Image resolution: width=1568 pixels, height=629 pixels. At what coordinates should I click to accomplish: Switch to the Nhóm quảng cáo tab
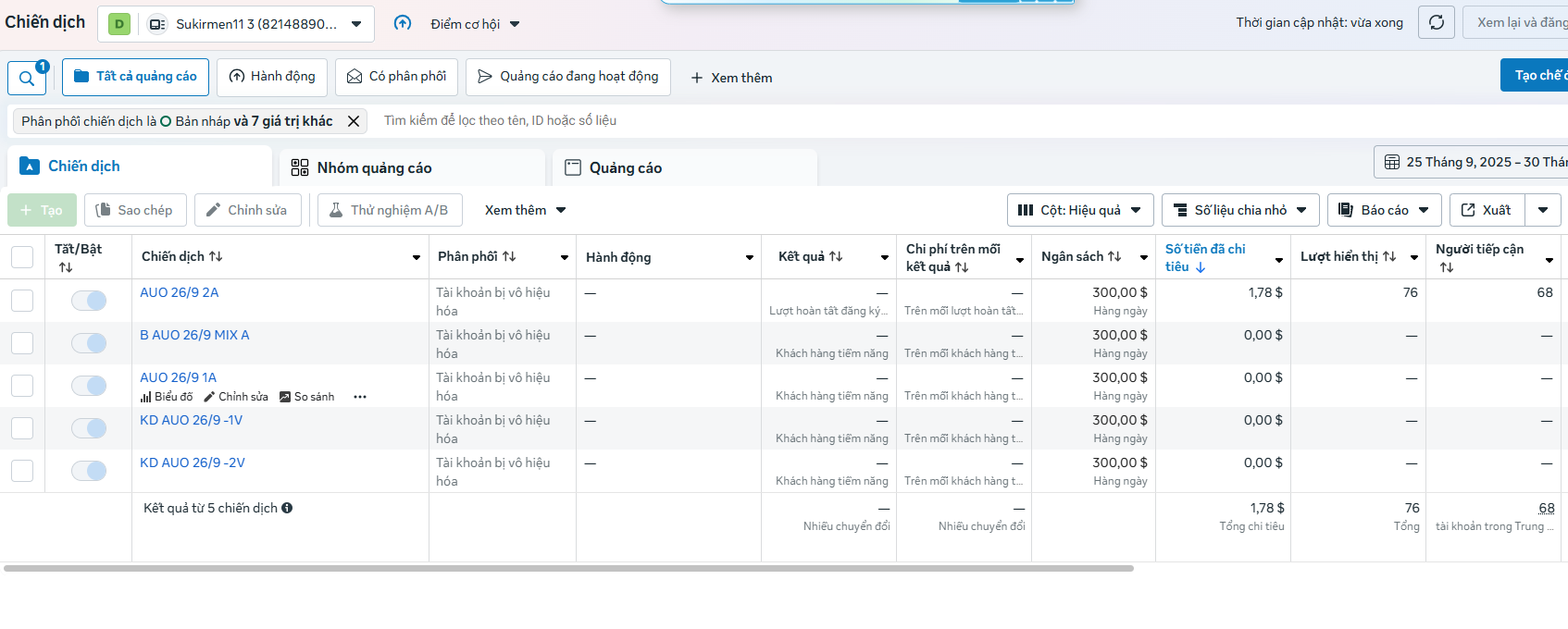(374, 167)
